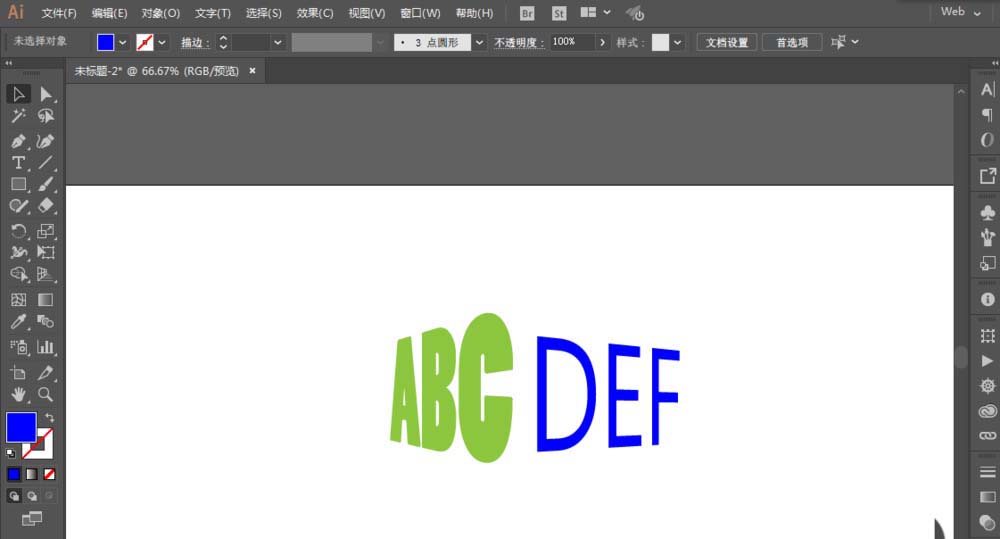Select the Mesh tool
Image resolution: width=1000 pixels, height=539 pixels.
[18, 300]
